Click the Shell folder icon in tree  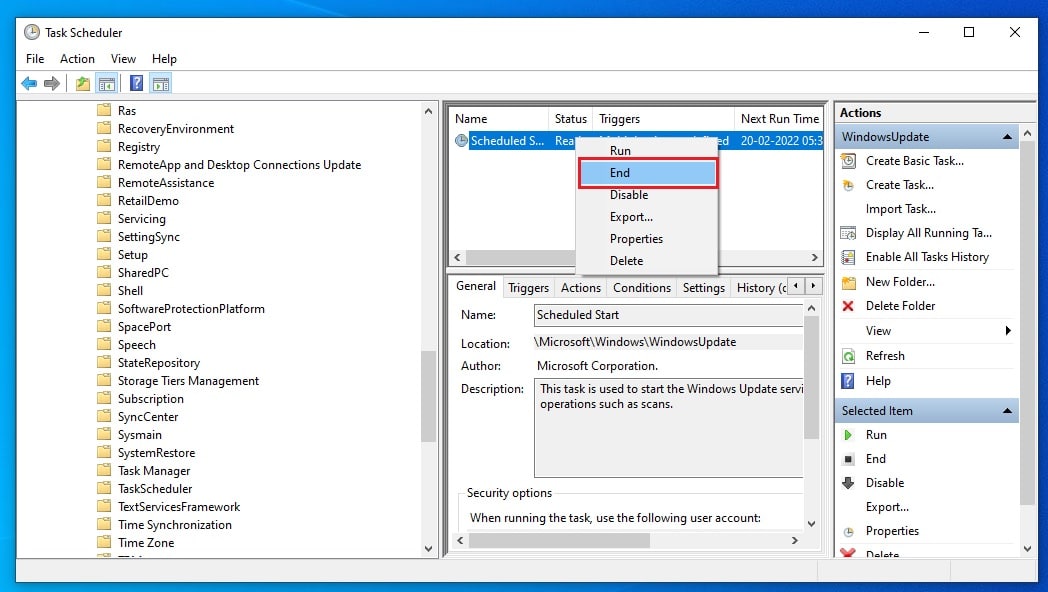104,290
